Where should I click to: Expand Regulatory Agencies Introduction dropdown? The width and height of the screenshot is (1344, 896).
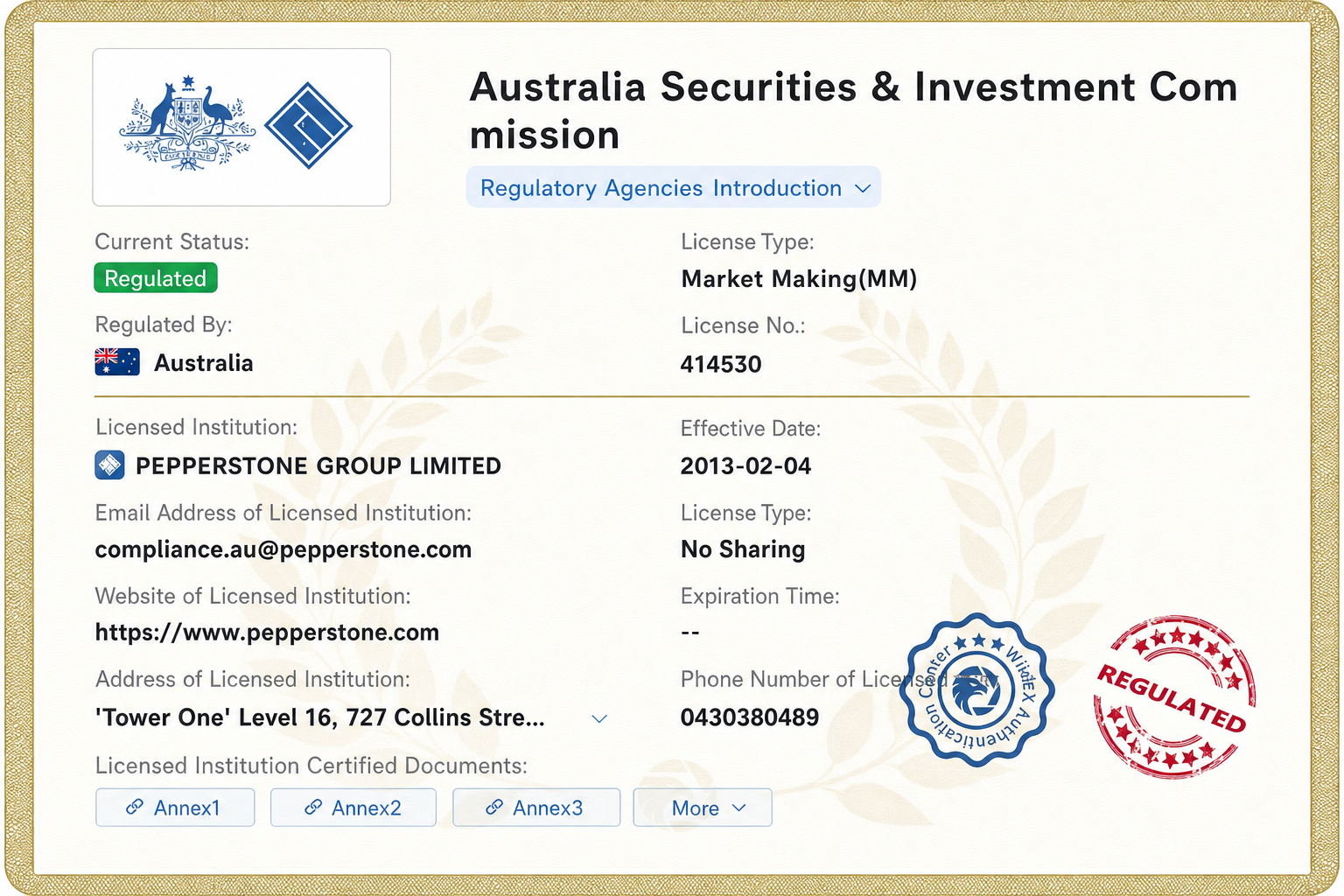click(674, 187)
